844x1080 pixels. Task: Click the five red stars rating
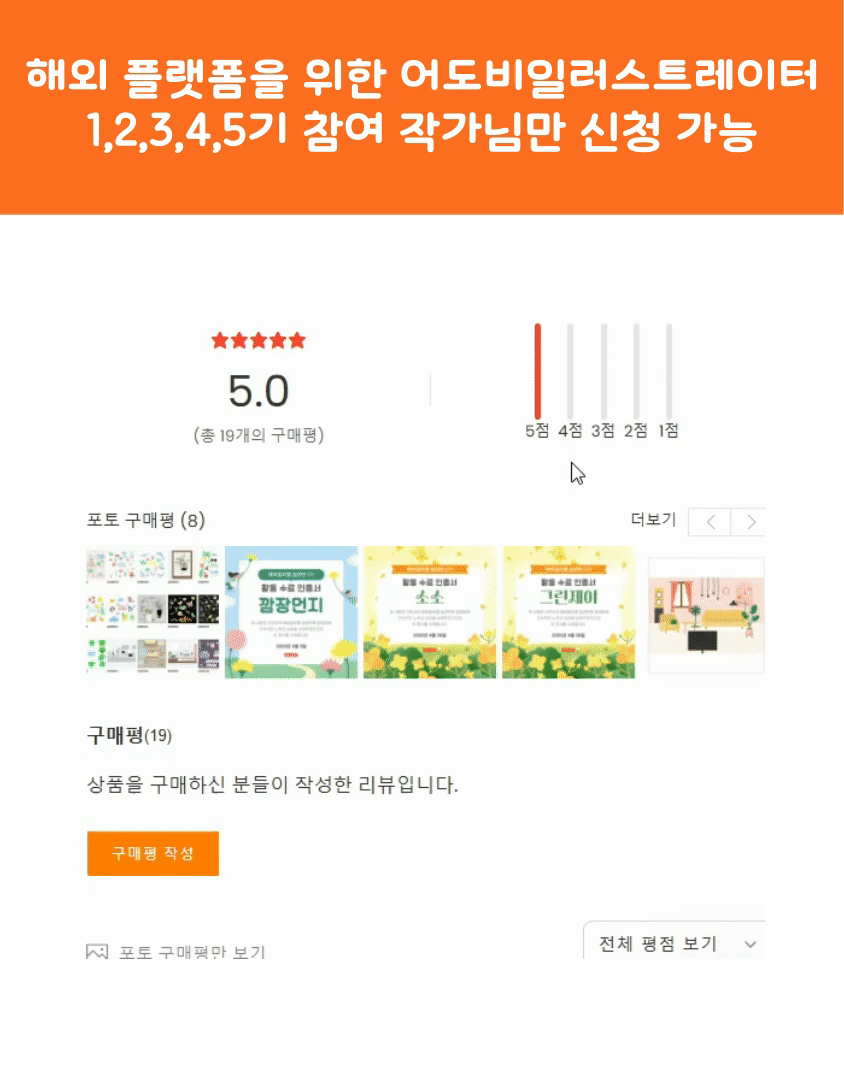(258, 340)
